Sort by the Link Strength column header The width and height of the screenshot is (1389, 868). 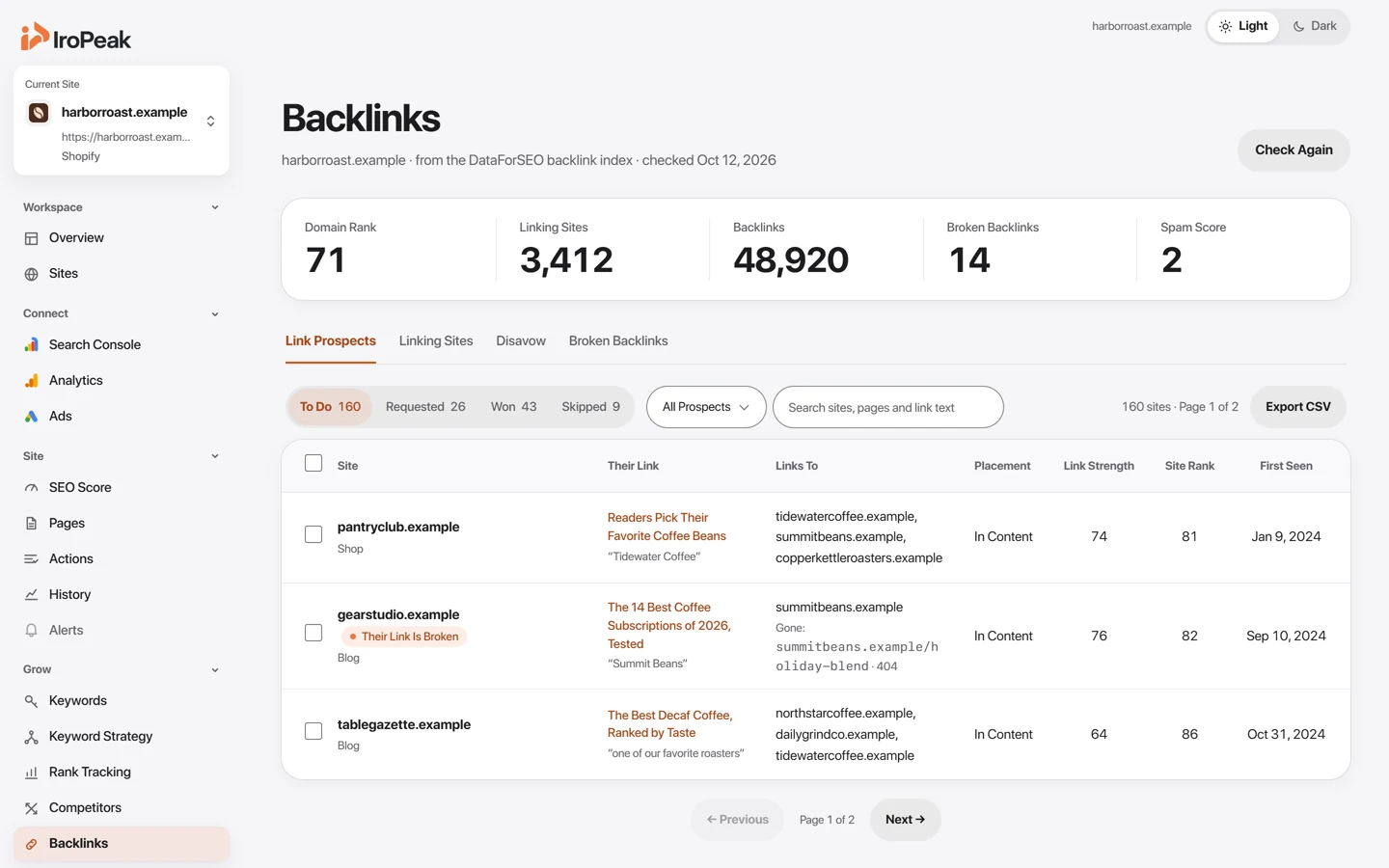coord(1099,466)
